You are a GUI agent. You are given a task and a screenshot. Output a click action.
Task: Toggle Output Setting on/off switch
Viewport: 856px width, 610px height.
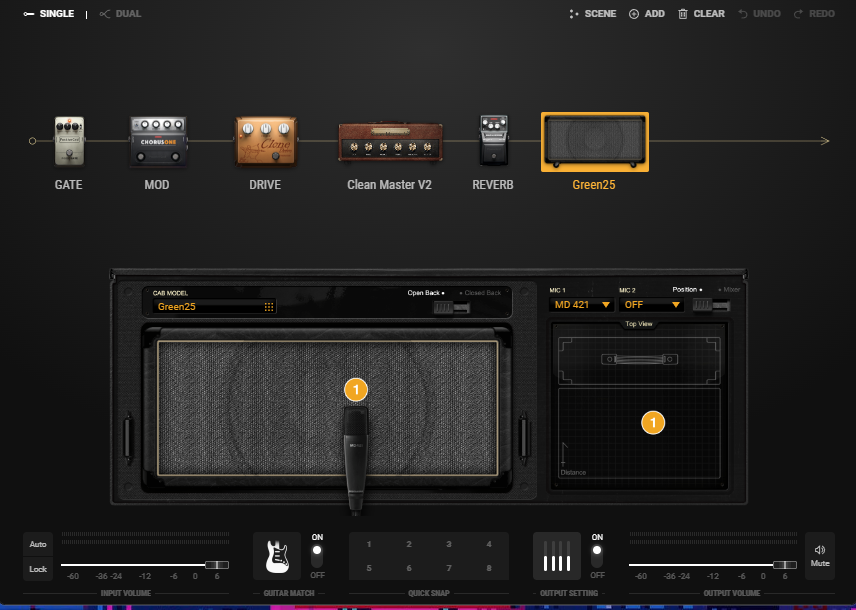pyautogui.click(x=597, y=555)
